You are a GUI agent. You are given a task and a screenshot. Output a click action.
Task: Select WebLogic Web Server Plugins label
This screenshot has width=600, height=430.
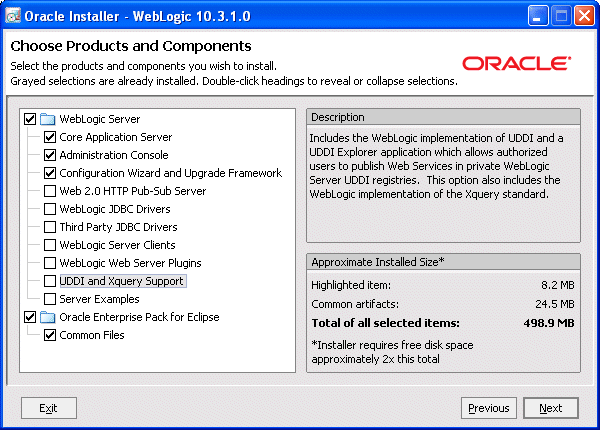coord(130,263)
